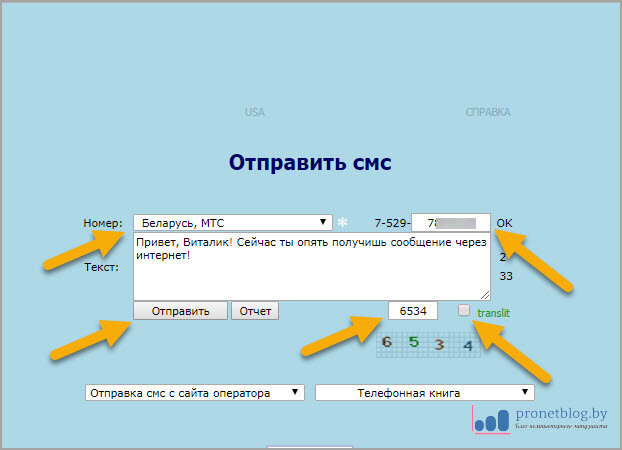622x450 pixels.
Task: Click the Номер: label
Action: (103, 223)
